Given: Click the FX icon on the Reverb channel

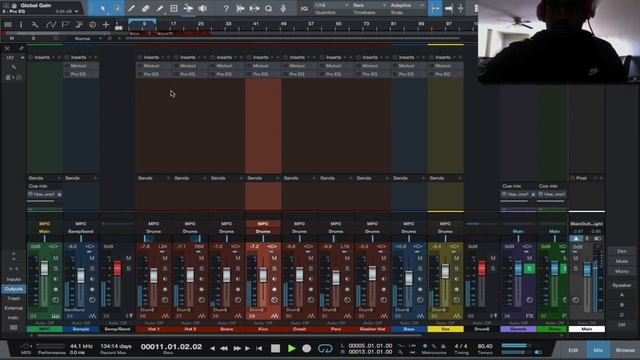Looking at the screenshot, I should [529, 316].
